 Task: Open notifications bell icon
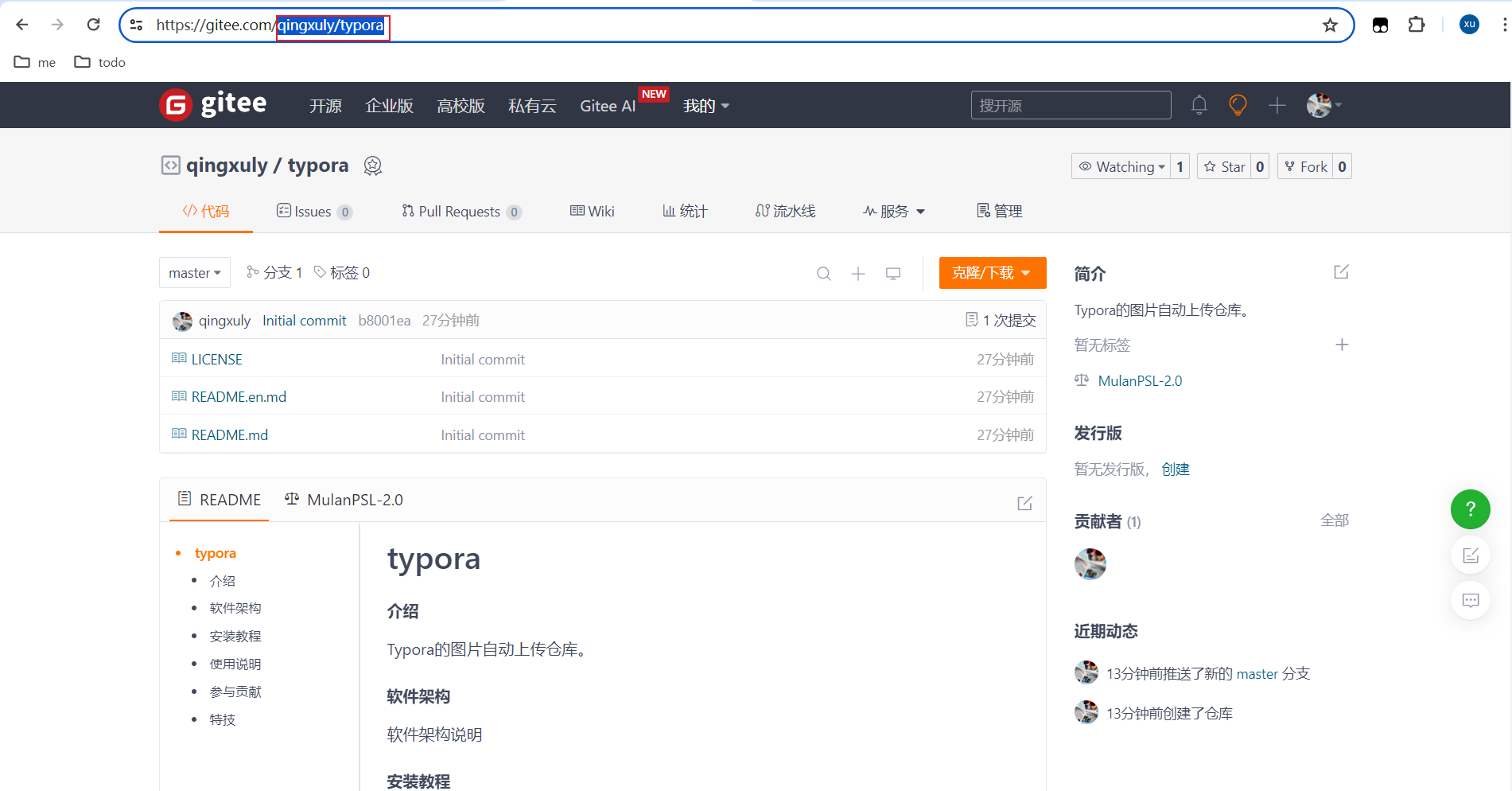(x=1199, y=105)
